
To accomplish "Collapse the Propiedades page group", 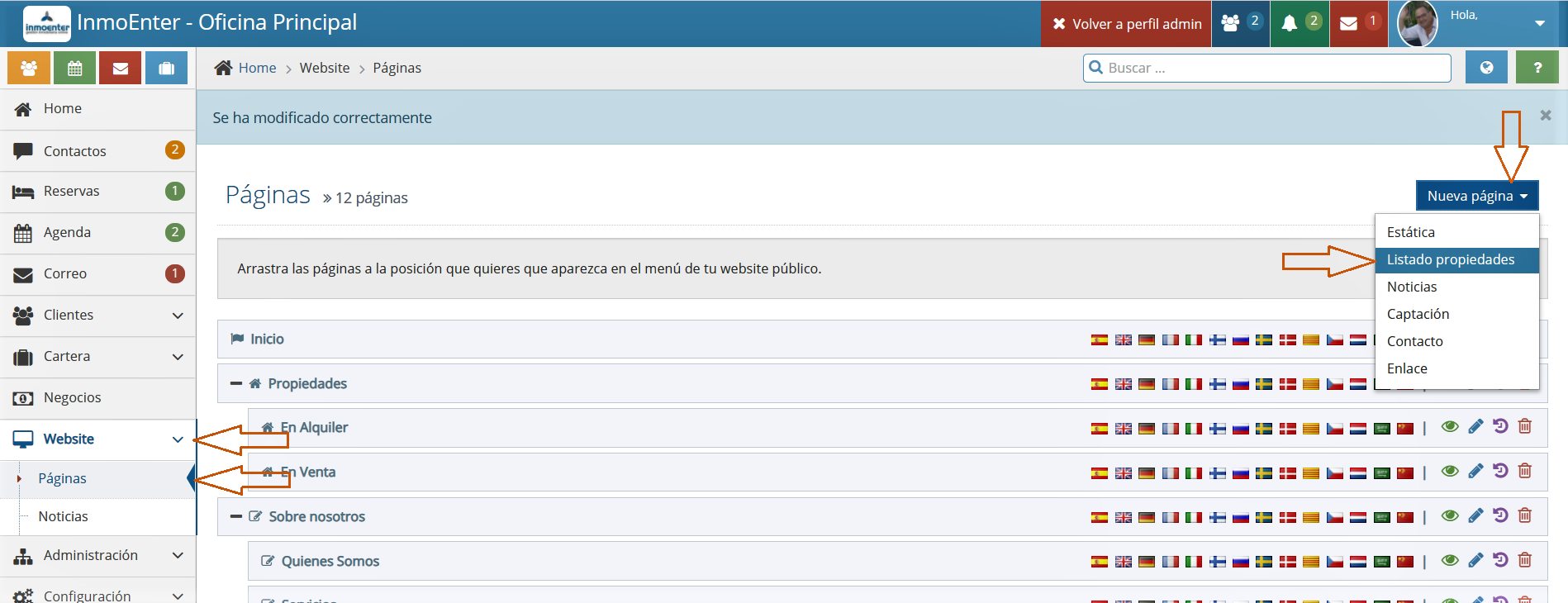I will click(236, 383).
